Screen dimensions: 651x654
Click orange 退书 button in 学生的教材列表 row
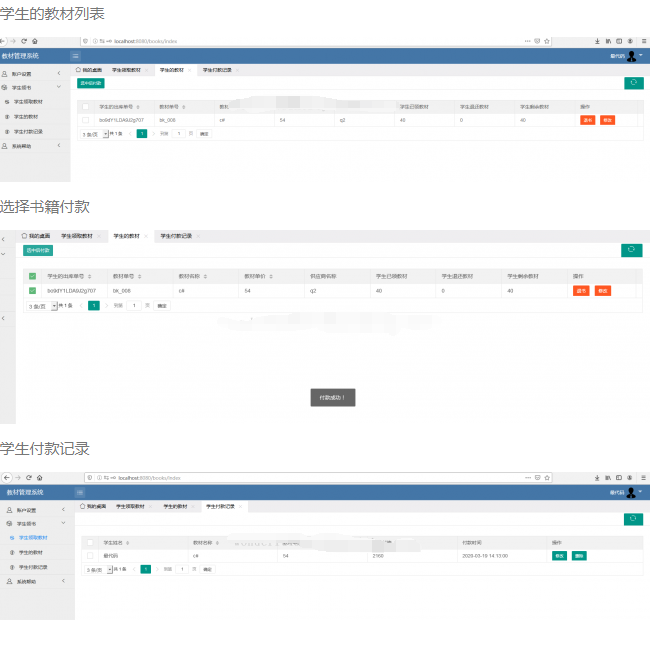pyautogui.click(x=587, y=120)
